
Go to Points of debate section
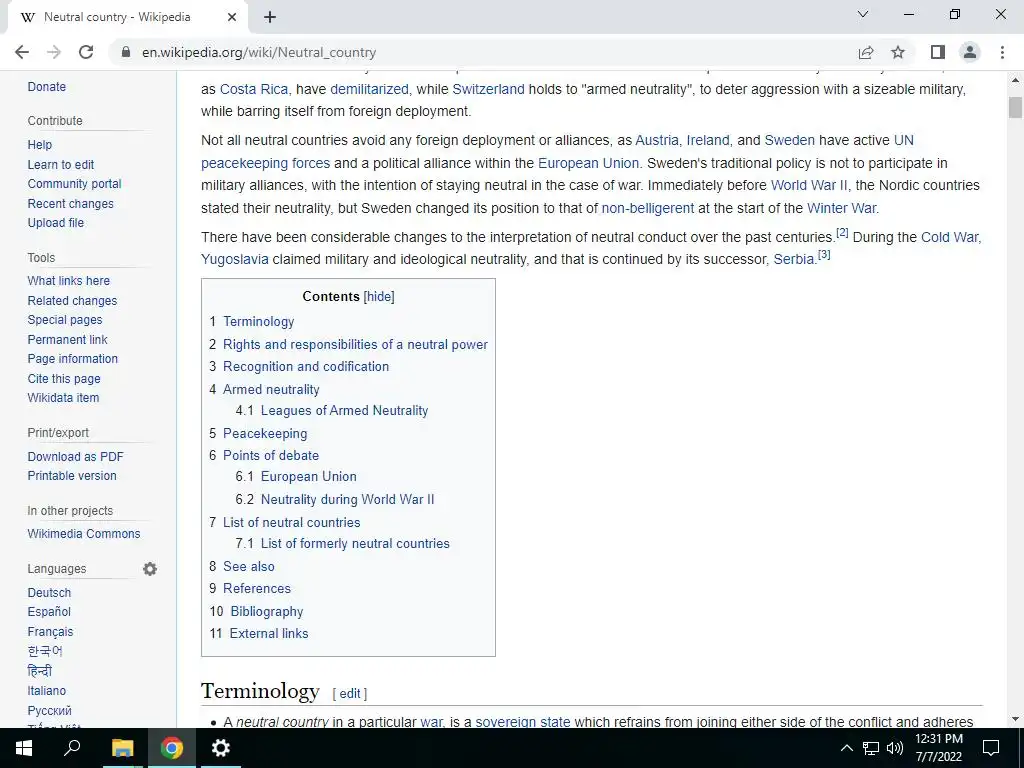tap(271, 455)
